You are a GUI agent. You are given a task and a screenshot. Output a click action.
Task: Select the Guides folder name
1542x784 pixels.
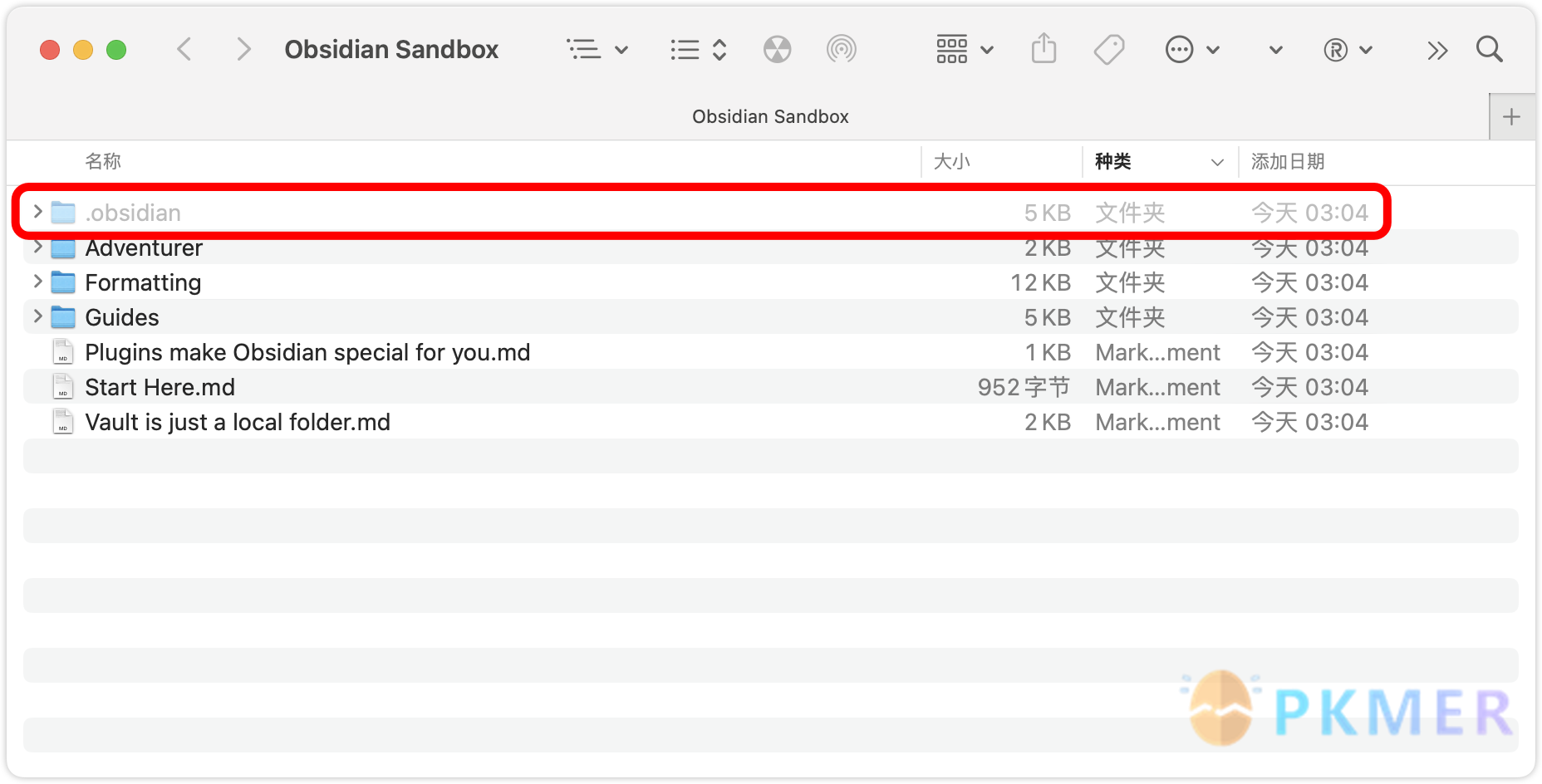coord(122,317)
